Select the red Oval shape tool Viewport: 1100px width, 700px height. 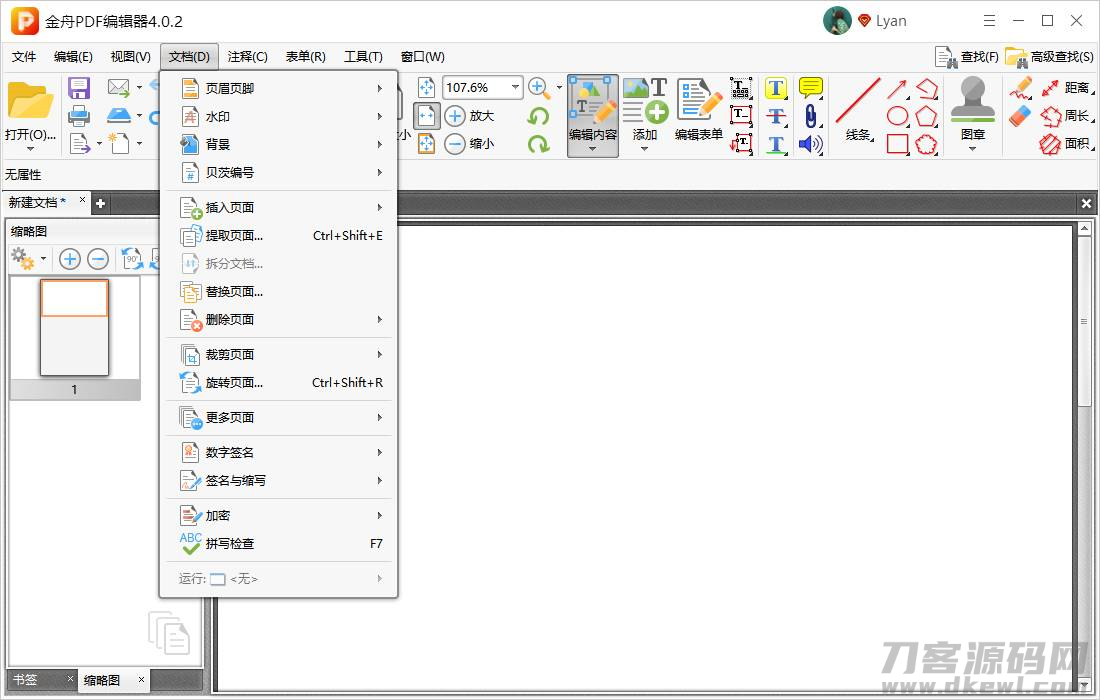[898, 116]
